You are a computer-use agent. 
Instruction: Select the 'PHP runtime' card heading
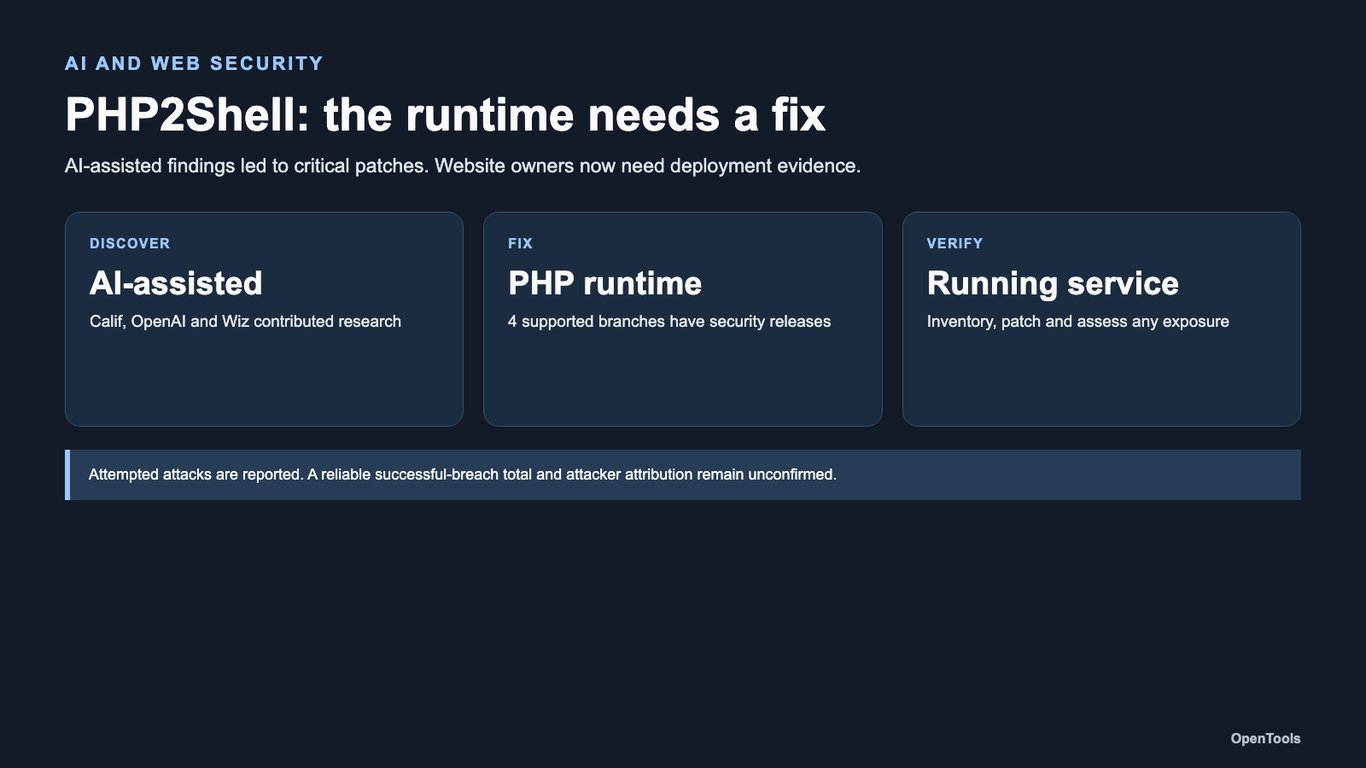(x=605, y=283)
